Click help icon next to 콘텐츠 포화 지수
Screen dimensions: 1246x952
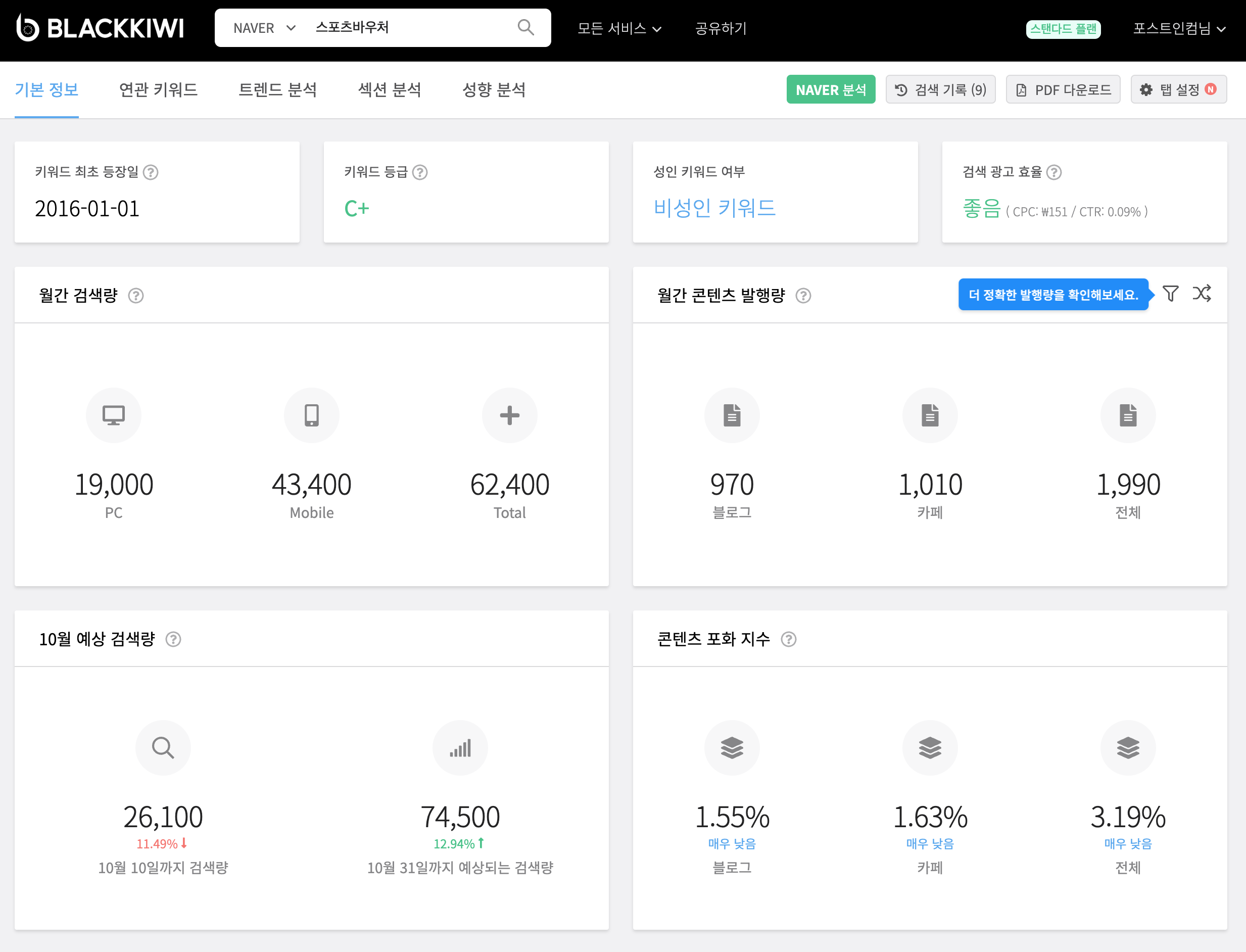(789, 639)
